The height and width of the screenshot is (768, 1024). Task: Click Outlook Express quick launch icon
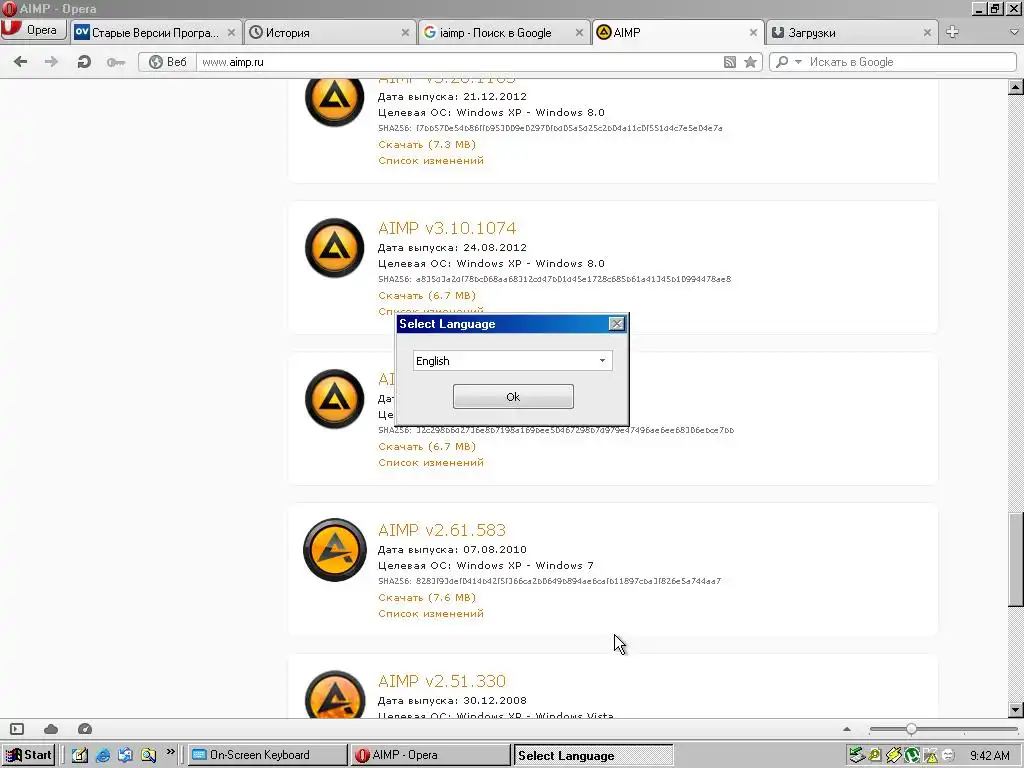(x=125, y=755)
